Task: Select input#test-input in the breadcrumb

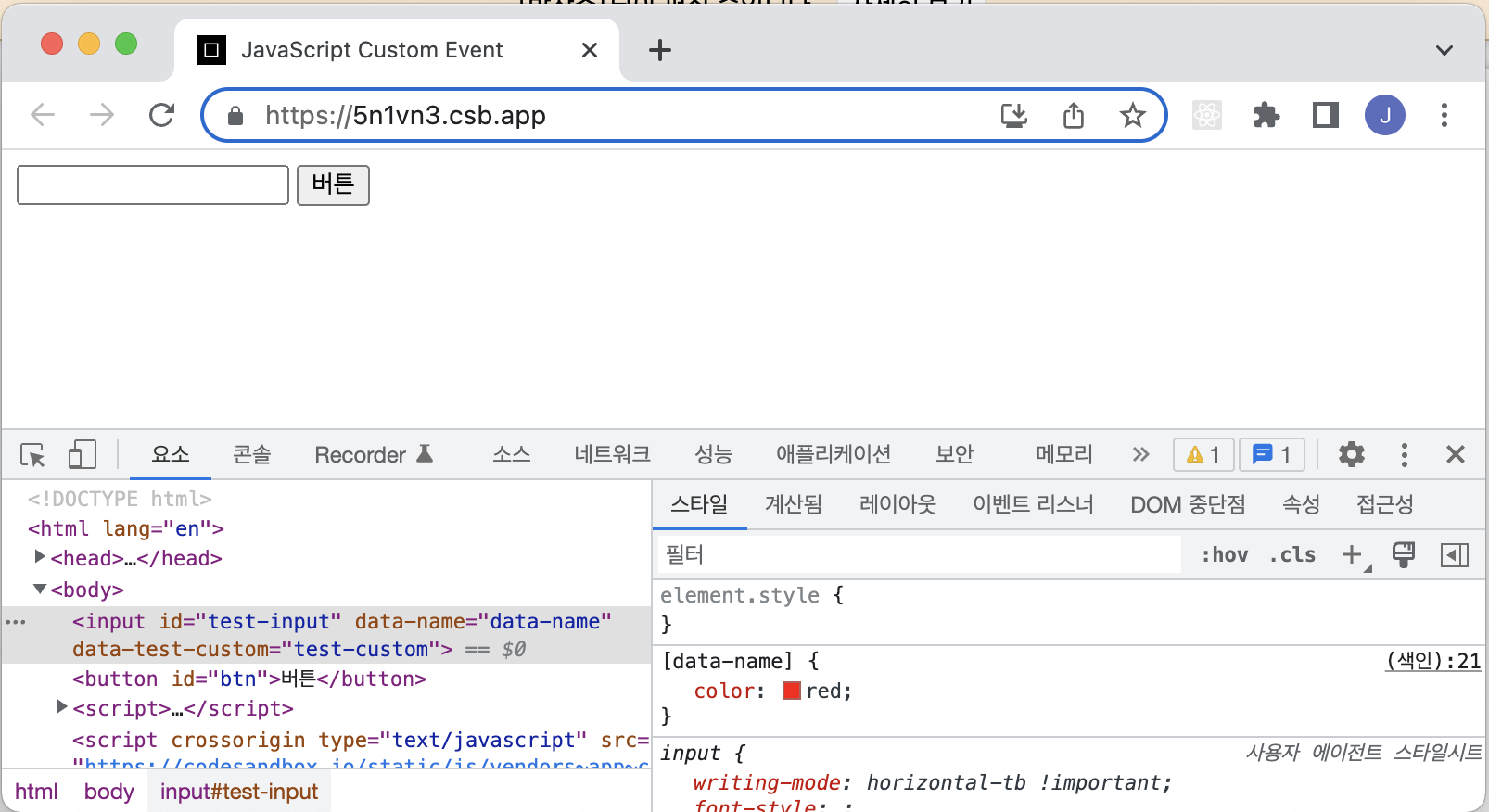Action: [239, 792]
